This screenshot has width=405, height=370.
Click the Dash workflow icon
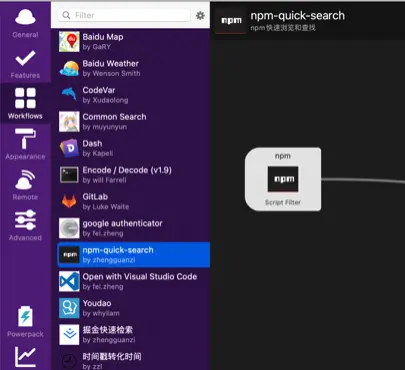pyautogui.click(x=69, y=148)
